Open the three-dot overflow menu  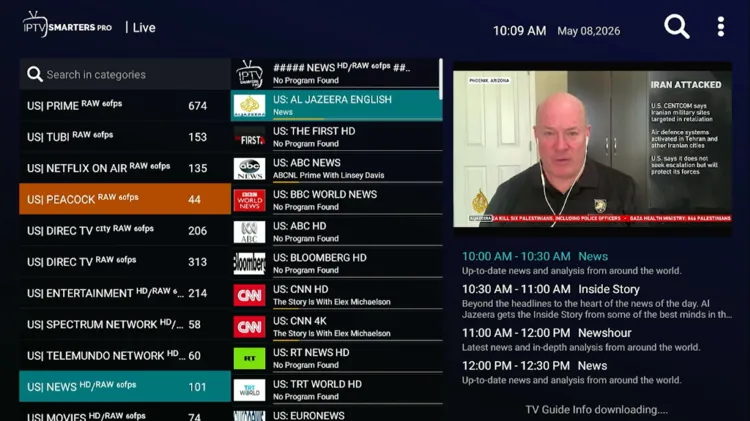(721, 27)
